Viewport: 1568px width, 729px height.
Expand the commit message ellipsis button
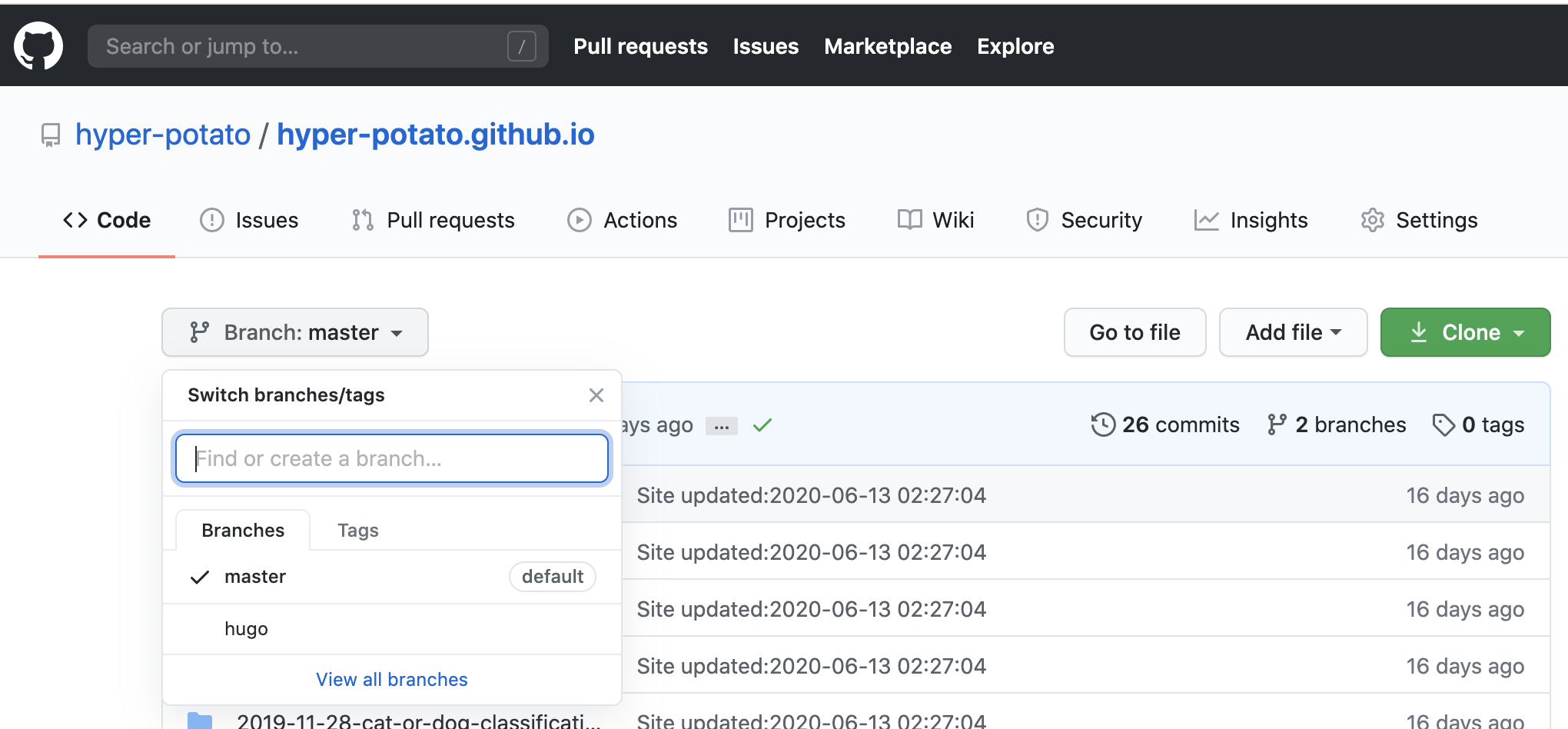[721, 426]
